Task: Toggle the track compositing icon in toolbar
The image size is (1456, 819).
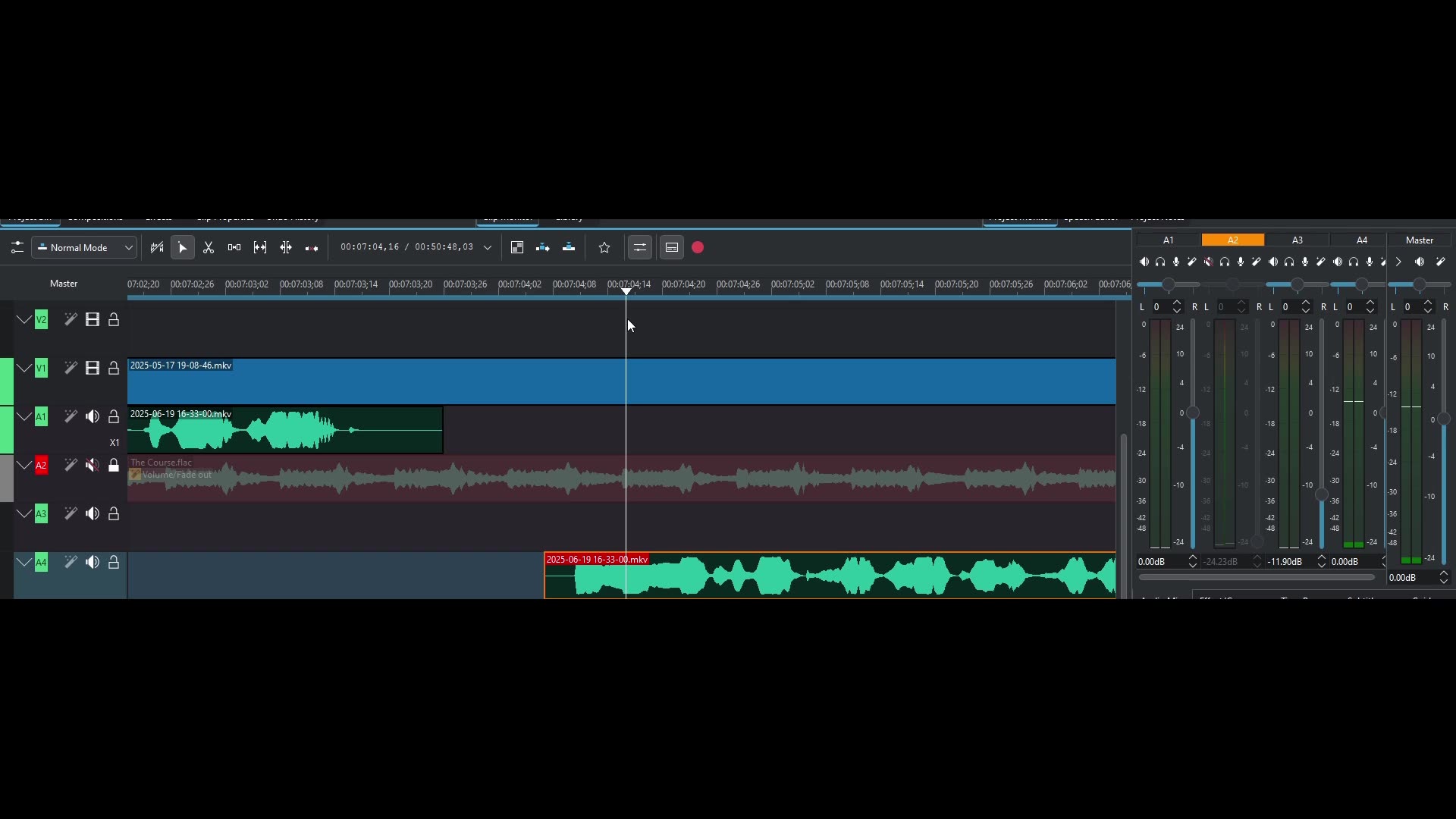Action: pyautogui.click(x=157, y=247)
